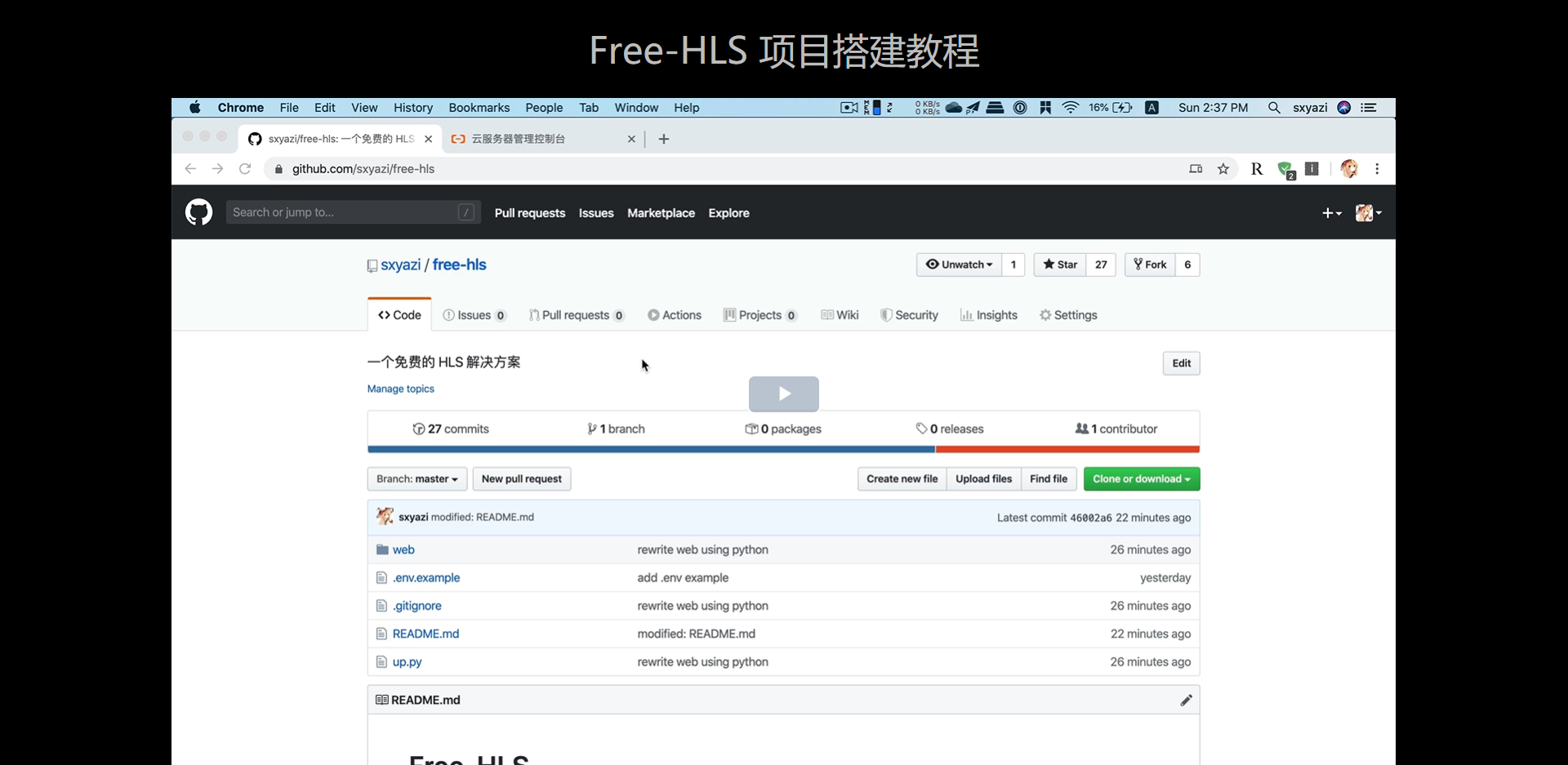1568x765 pixels.
Task: Click the address bar URL
Action: point(363,169)
